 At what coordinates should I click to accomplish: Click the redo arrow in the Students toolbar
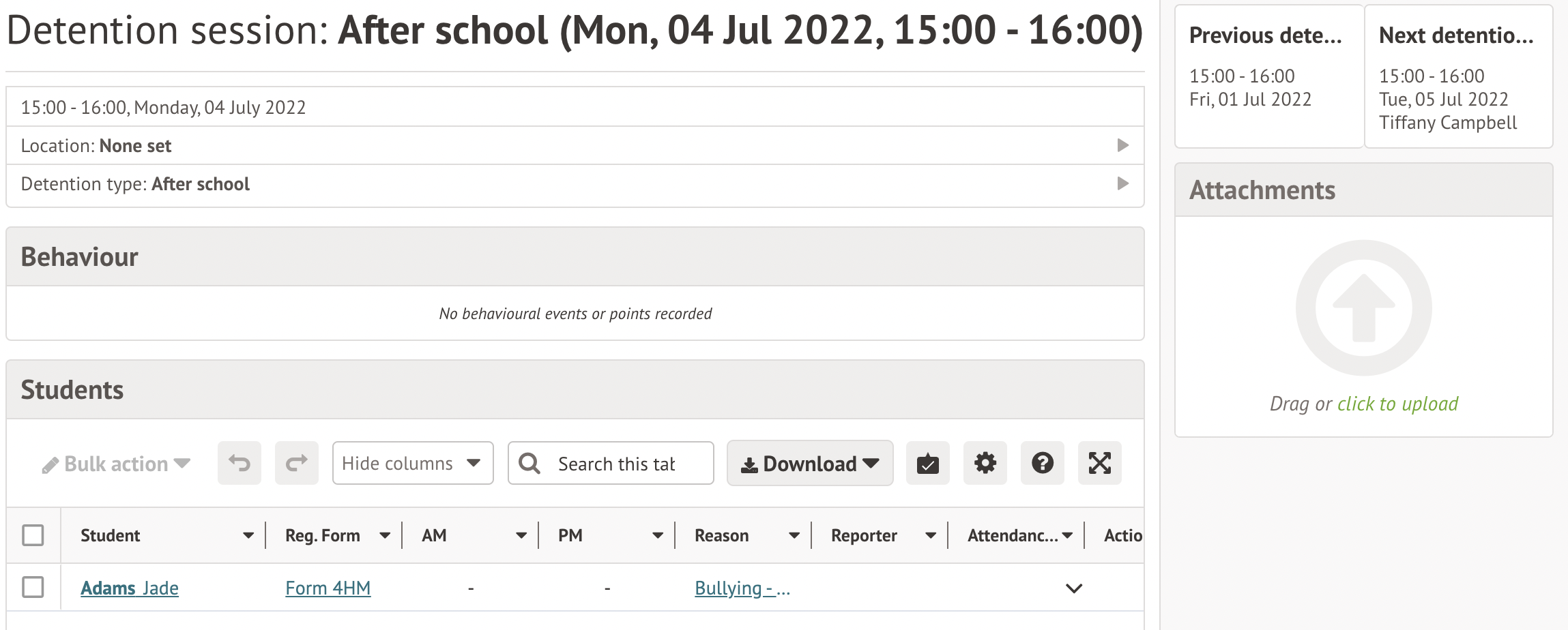point(296,463)
